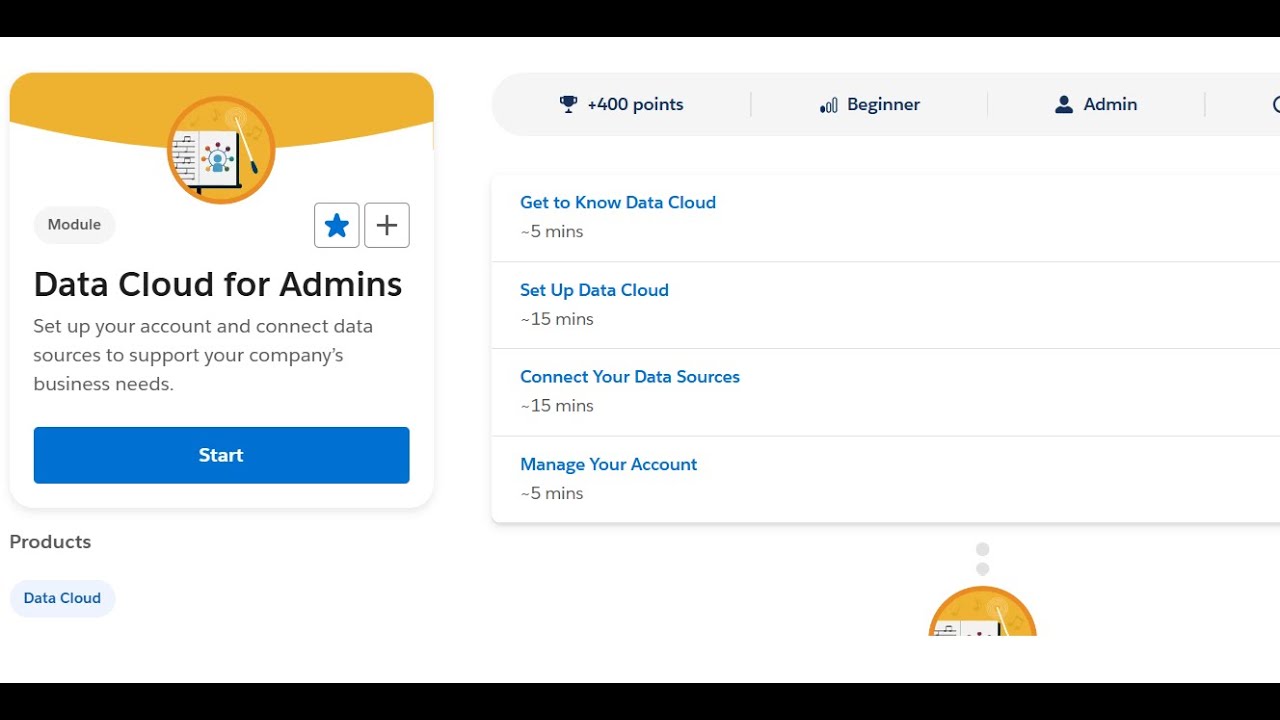The height and width of the screenshot is (720, 1280).
Task: Open Connect Your Data Sources unit
Action: 630,377
